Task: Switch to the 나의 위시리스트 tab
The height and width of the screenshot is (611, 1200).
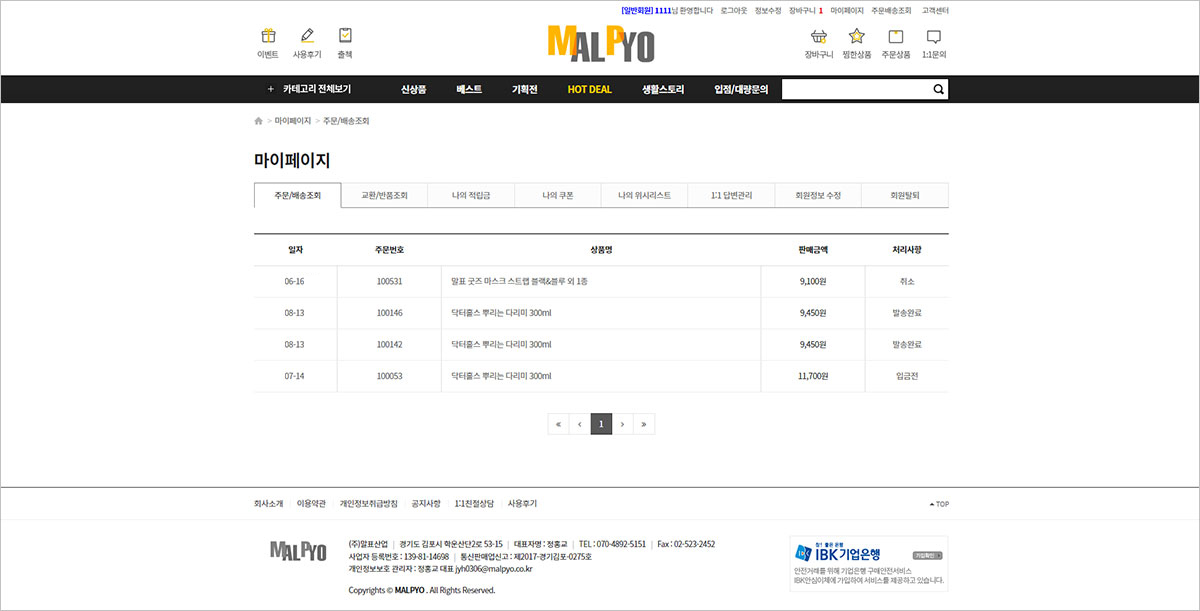Action: [645, 195]
